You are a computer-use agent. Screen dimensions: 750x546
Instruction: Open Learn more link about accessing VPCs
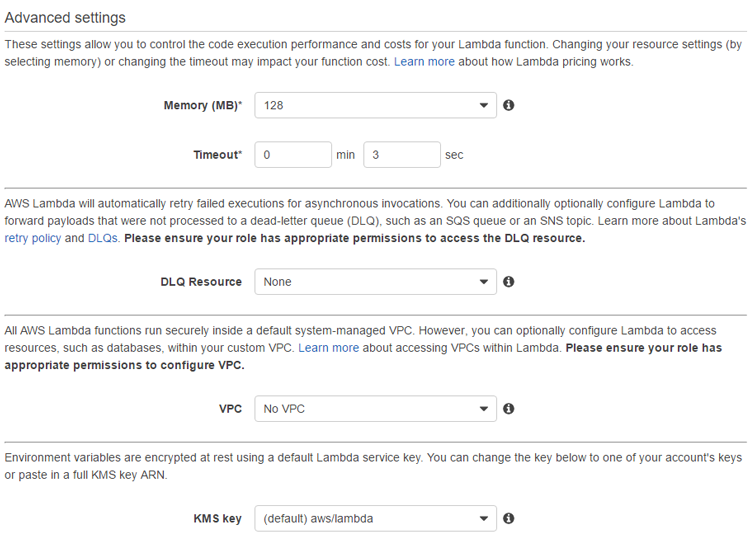[328, 348]
